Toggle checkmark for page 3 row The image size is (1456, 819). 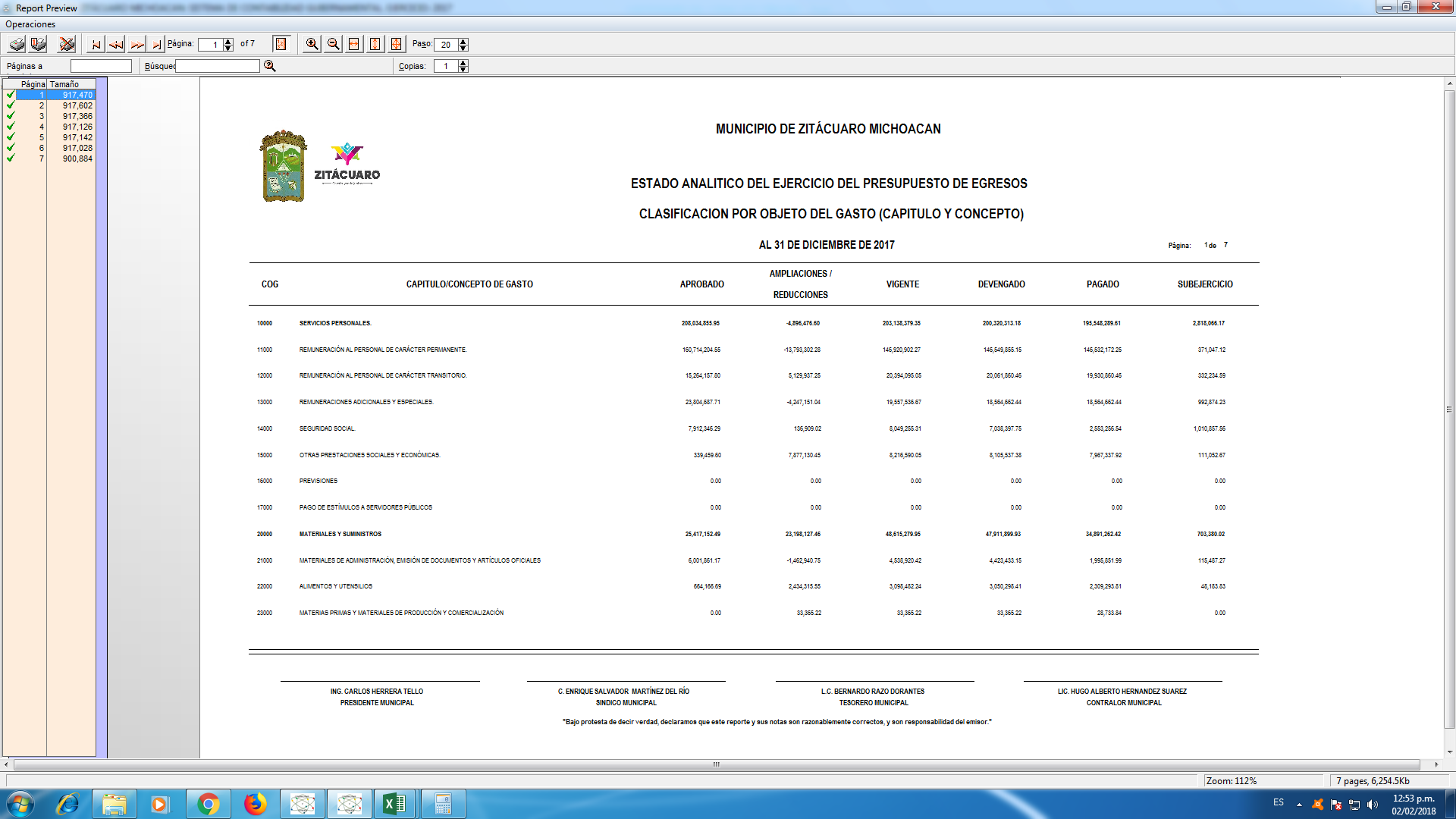click(x=11, y=116)
